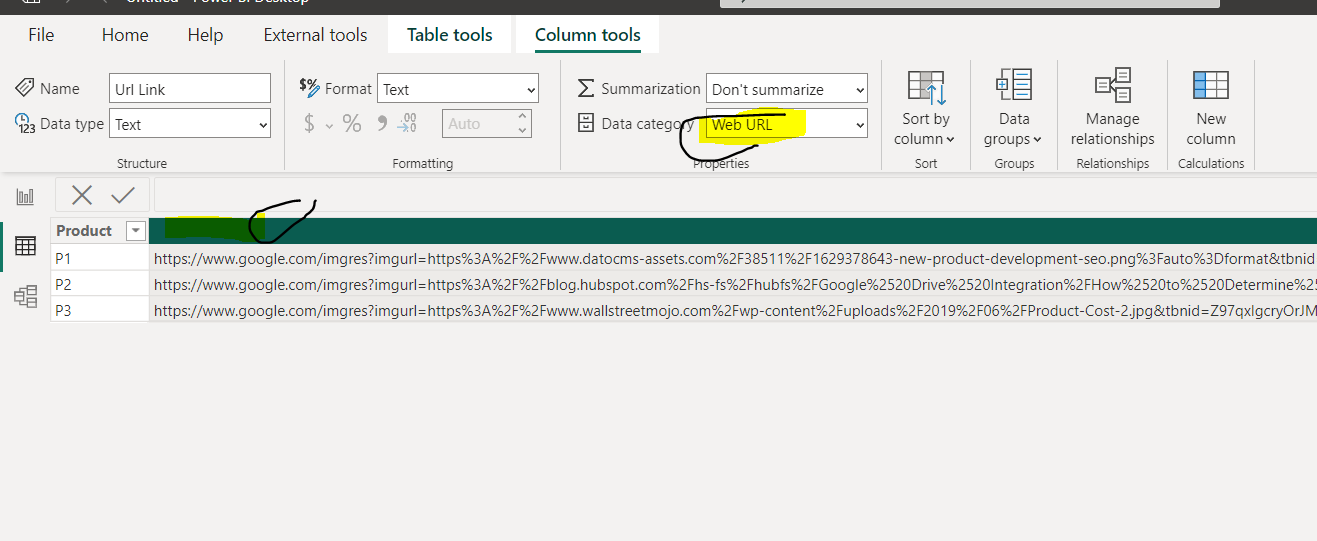
Task: Switch to the Table tools tab
Action: click(450, 35)
